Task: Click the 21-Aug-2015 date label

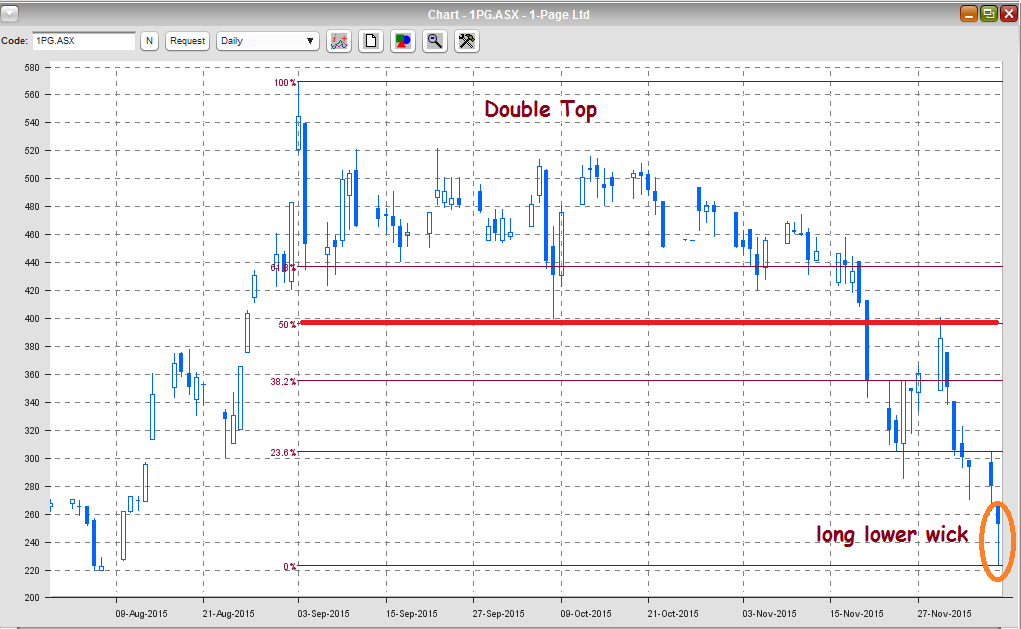Action: coord(228,614)
